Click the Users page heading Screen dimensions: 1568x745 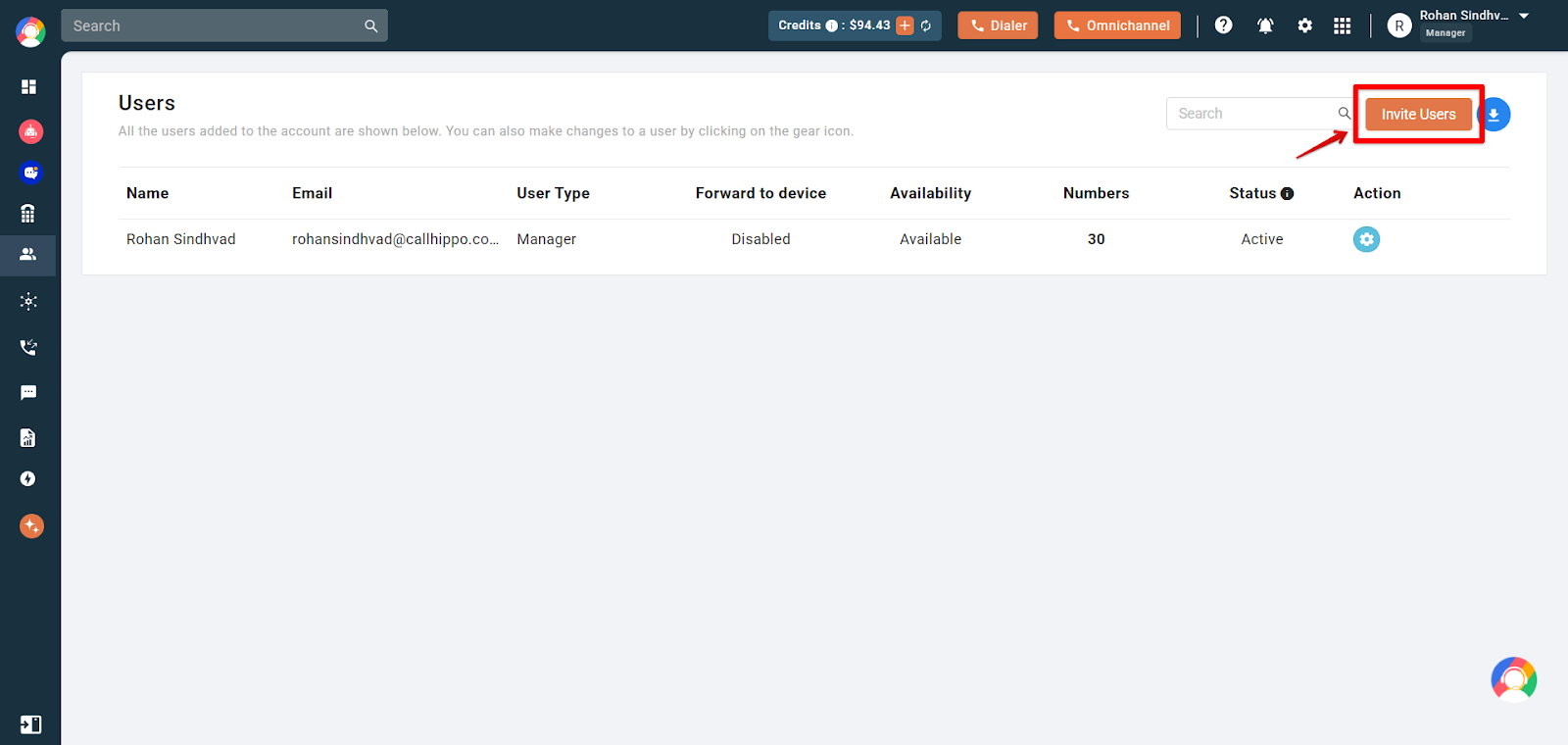coord(146,103)
